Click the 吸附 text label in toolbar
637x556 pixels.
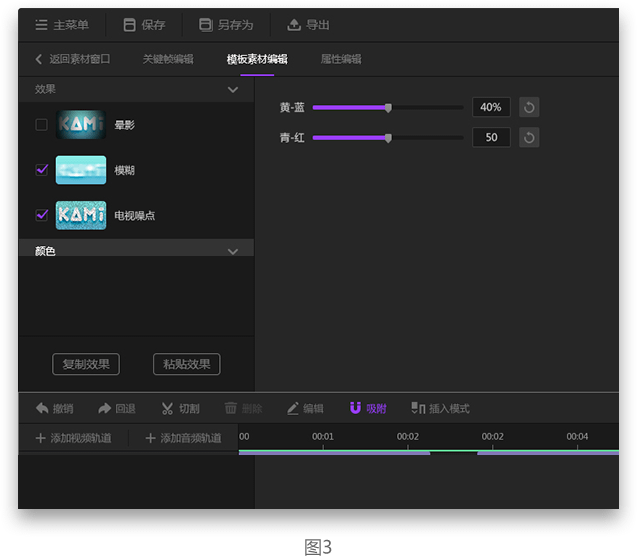[376, 409]
